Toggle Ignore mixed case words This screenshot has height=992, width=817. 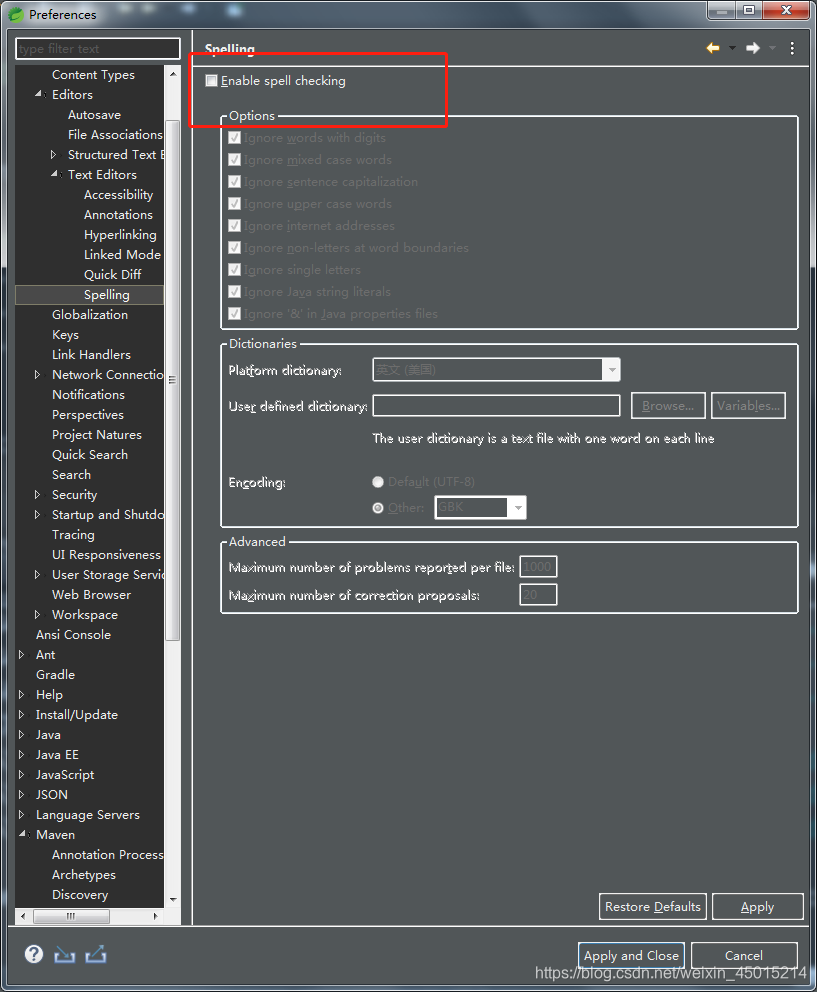[x=234, y=159]
